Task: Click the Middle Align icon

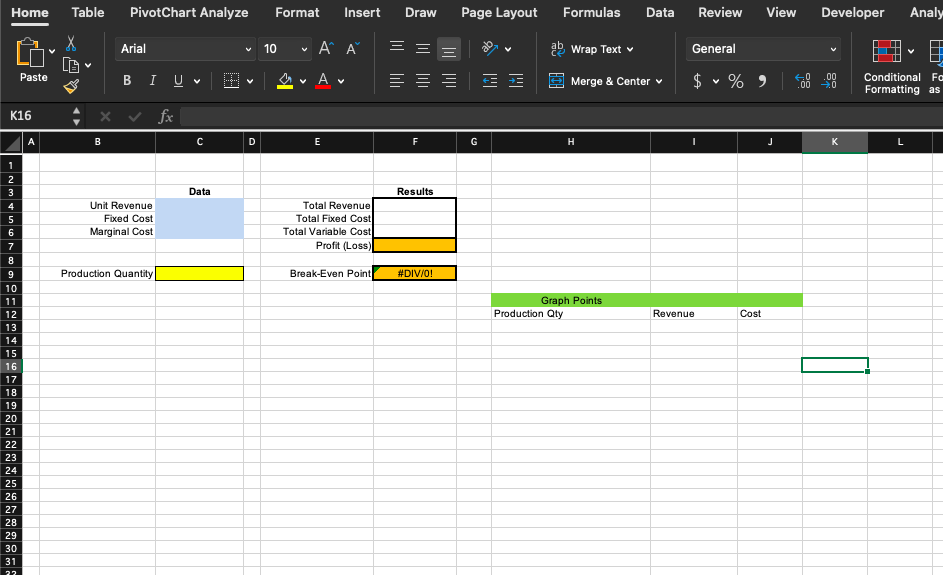Action: (423, 49)
